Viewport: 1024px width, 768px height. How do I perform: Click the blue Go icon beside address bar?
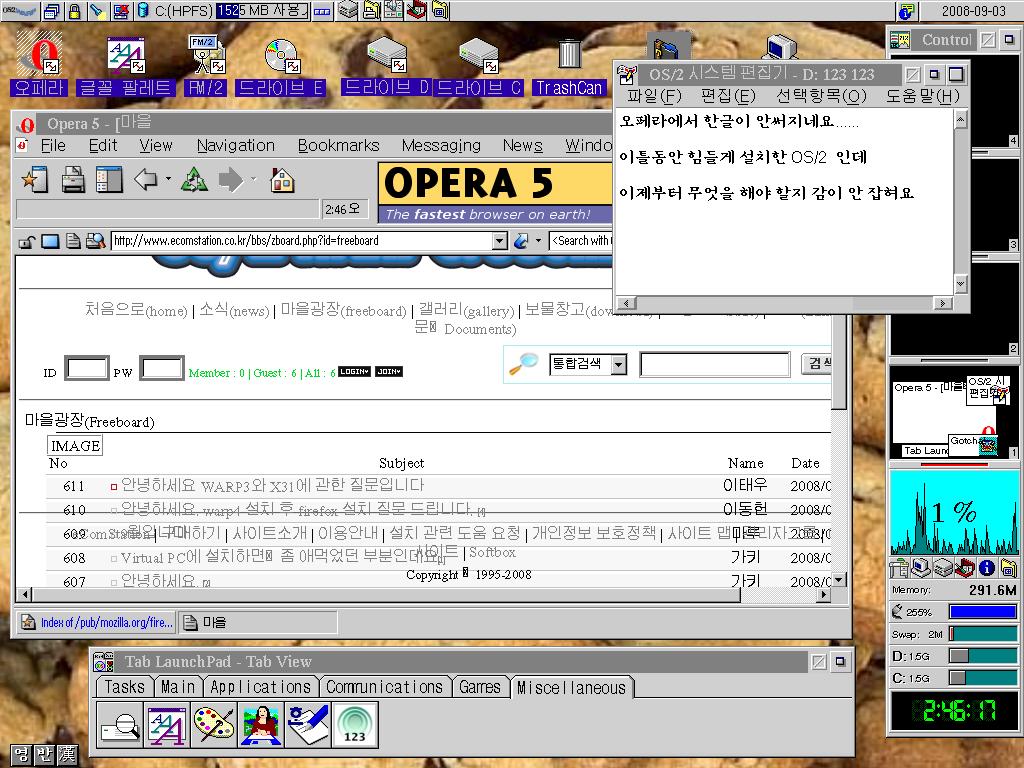[520, 240]
